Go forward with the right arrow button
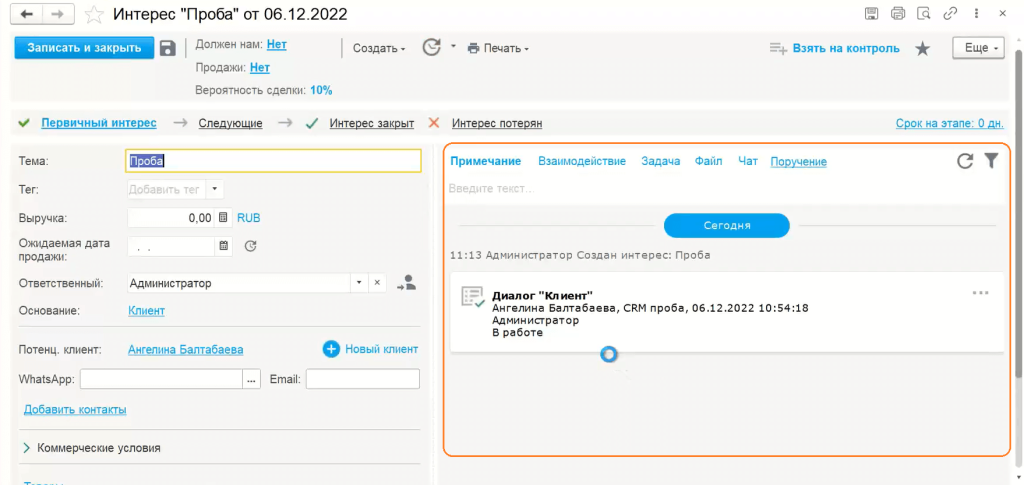The image size is (1024, 485). click(58, 14)
